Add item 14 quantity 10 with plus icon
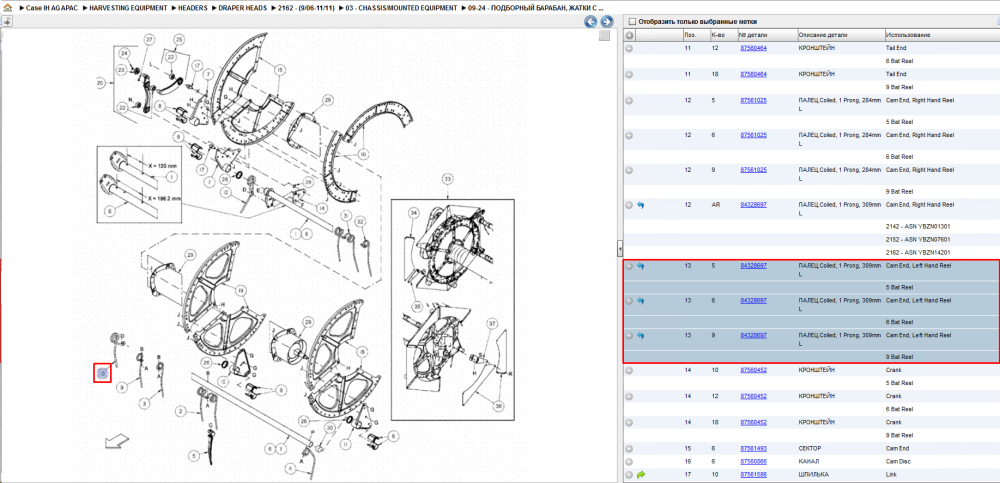The width and height of the screenshot is (1000, 483). click(629, 369)
